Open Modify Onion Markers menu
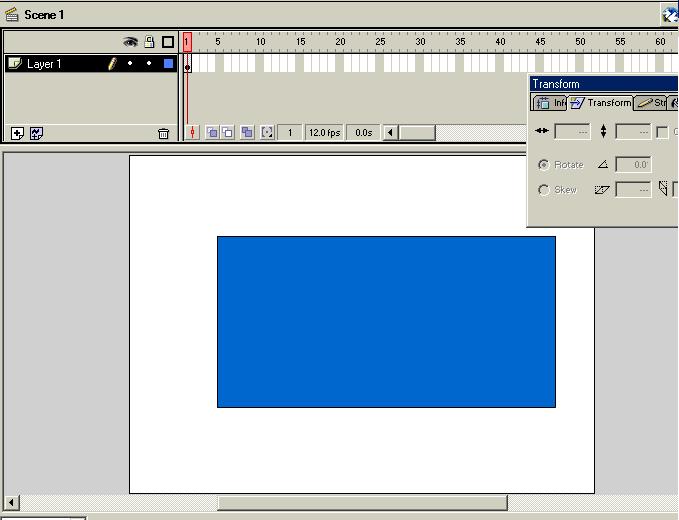The height and width of the screenshot is (520, 679). click(267, 132)
